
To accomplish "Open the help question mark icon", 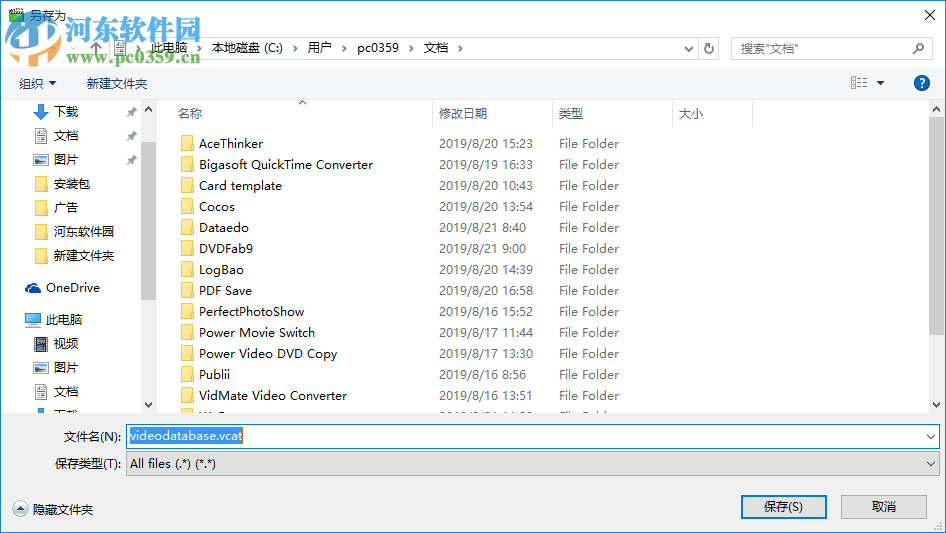I will 921,83.
